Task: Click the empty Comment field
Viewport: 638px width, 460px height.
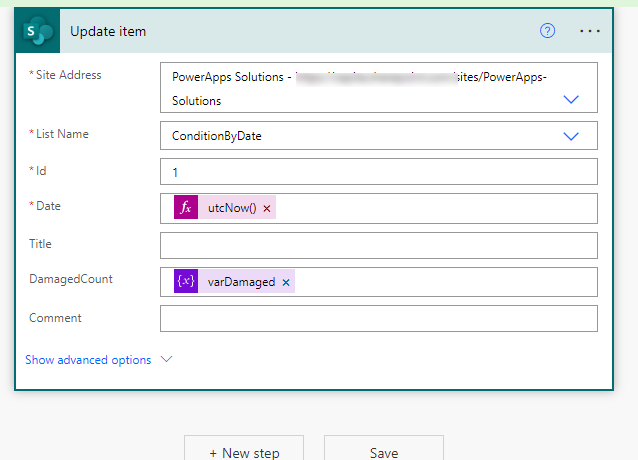Action: coord(378,318)
